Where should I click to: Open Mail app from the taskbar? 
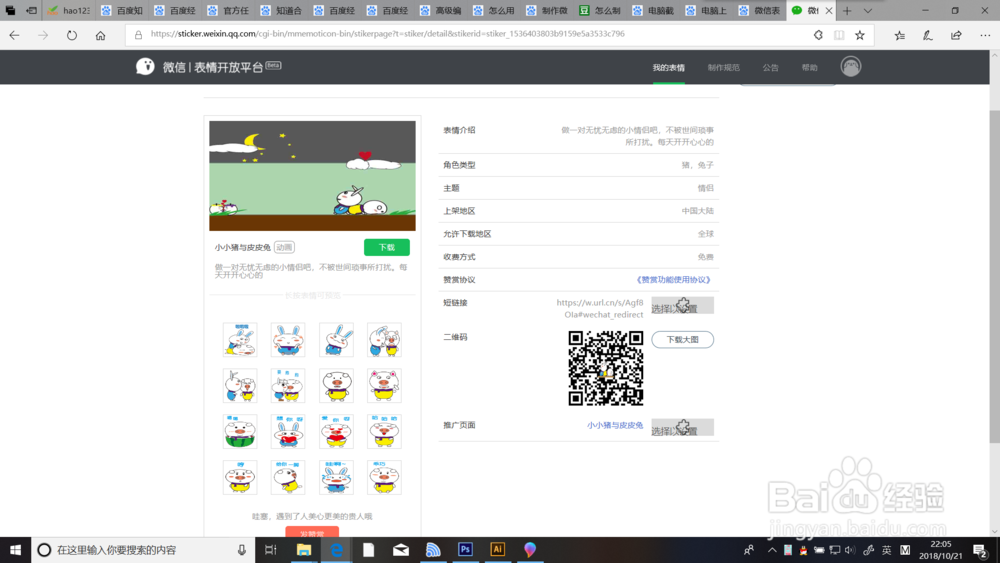click(401, 550)
